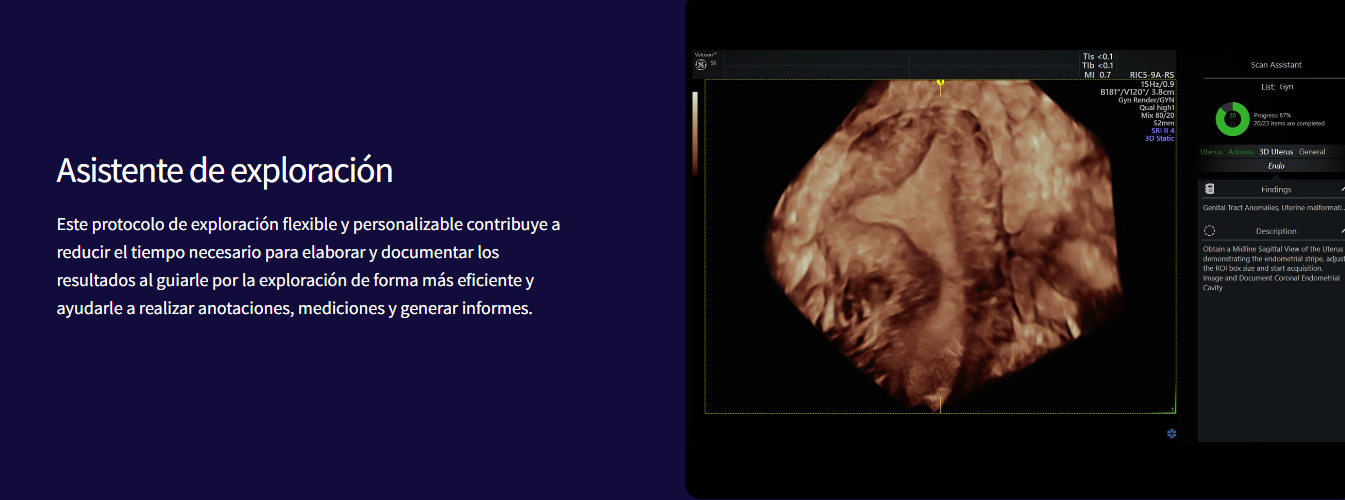The image size is (1345, 500).
Task: Click the SRI II 4 setting text
Action: coord(1163,131)
